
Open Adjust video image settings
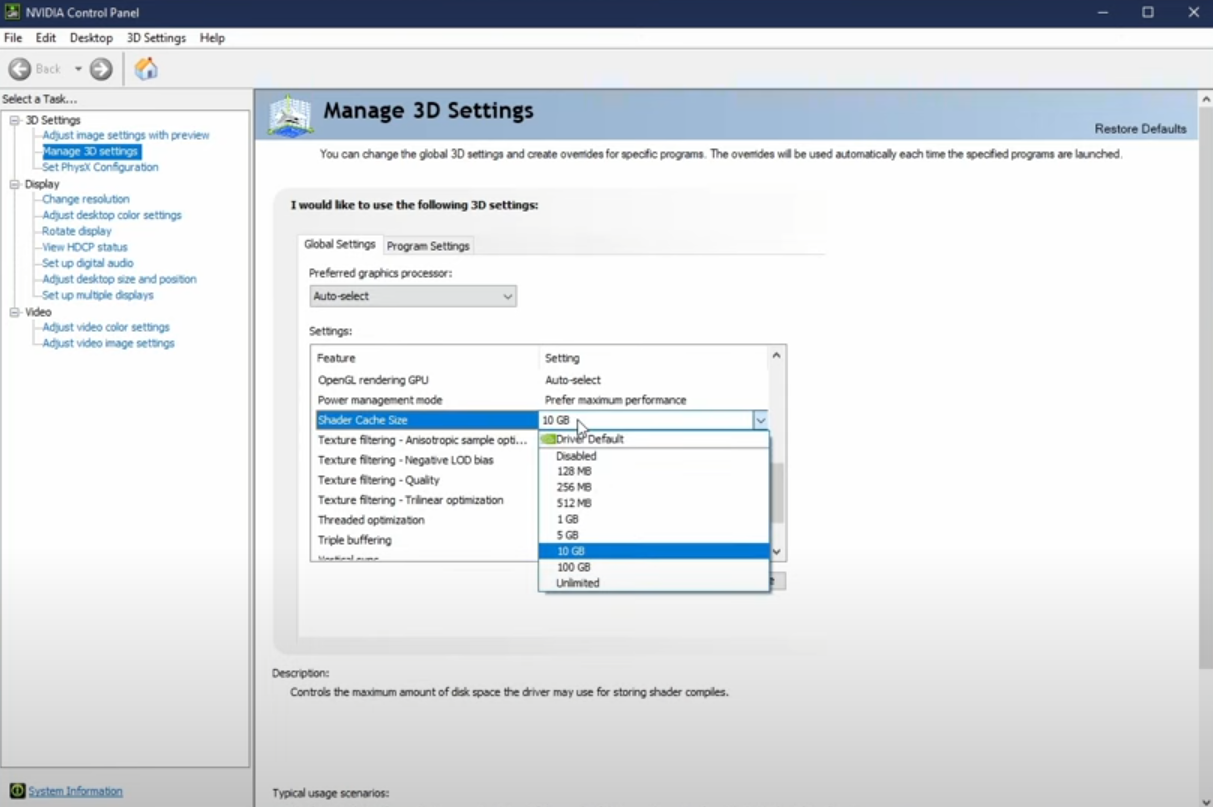(108, 343)
